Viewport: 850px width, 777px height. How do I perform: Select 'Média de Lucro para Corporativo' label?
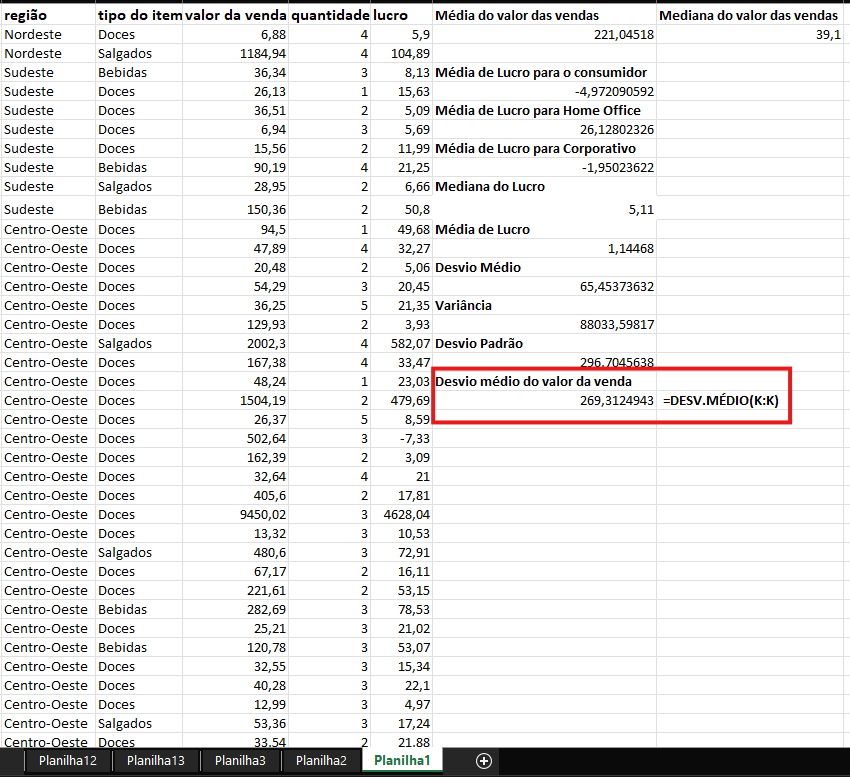[x=544, y=148]
